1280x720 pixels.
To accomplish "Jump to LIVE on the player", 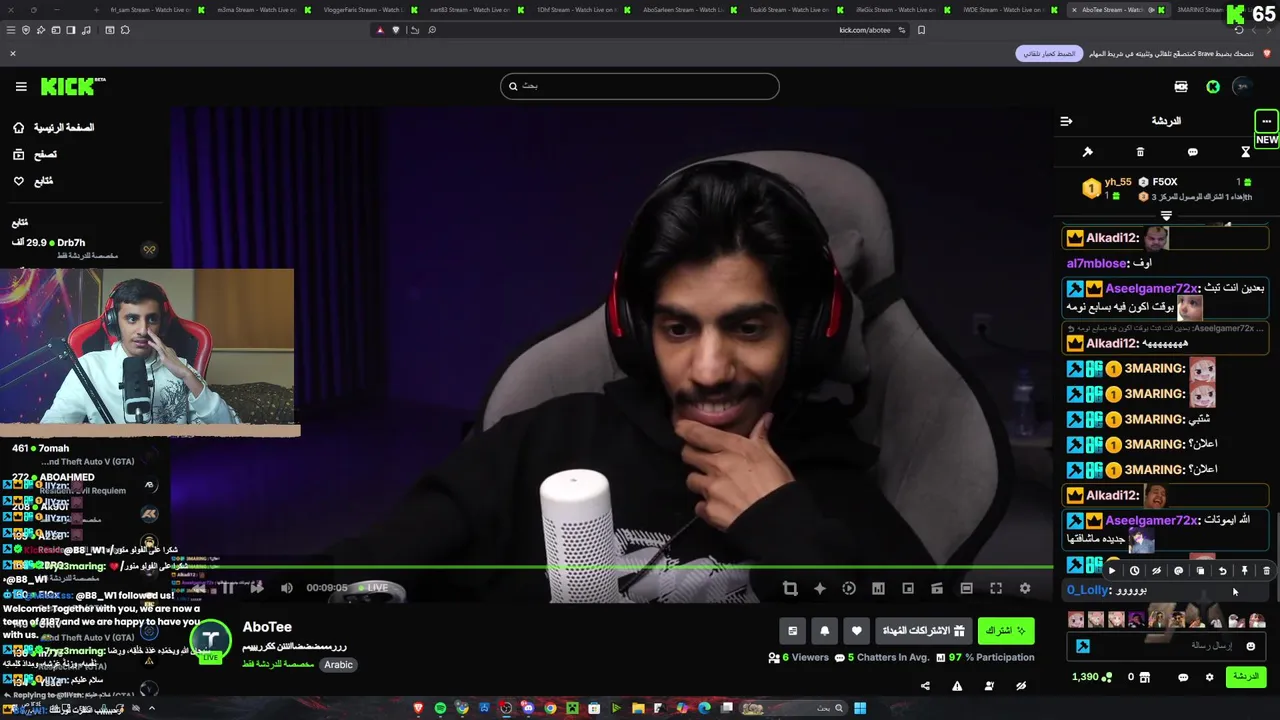I will click(x=372, y=588).
